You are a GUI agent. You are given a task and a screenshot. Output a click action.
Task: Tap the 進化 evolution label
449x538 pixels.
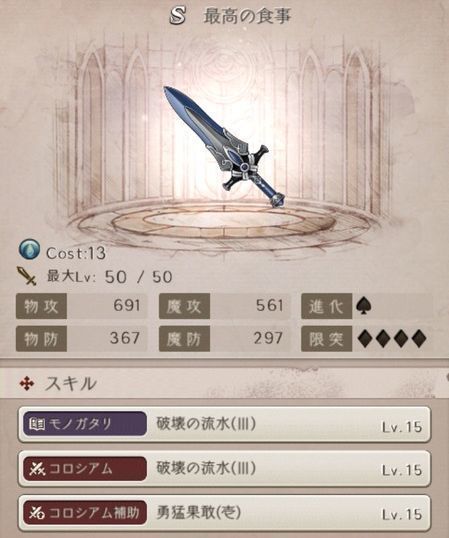(326, 306)
